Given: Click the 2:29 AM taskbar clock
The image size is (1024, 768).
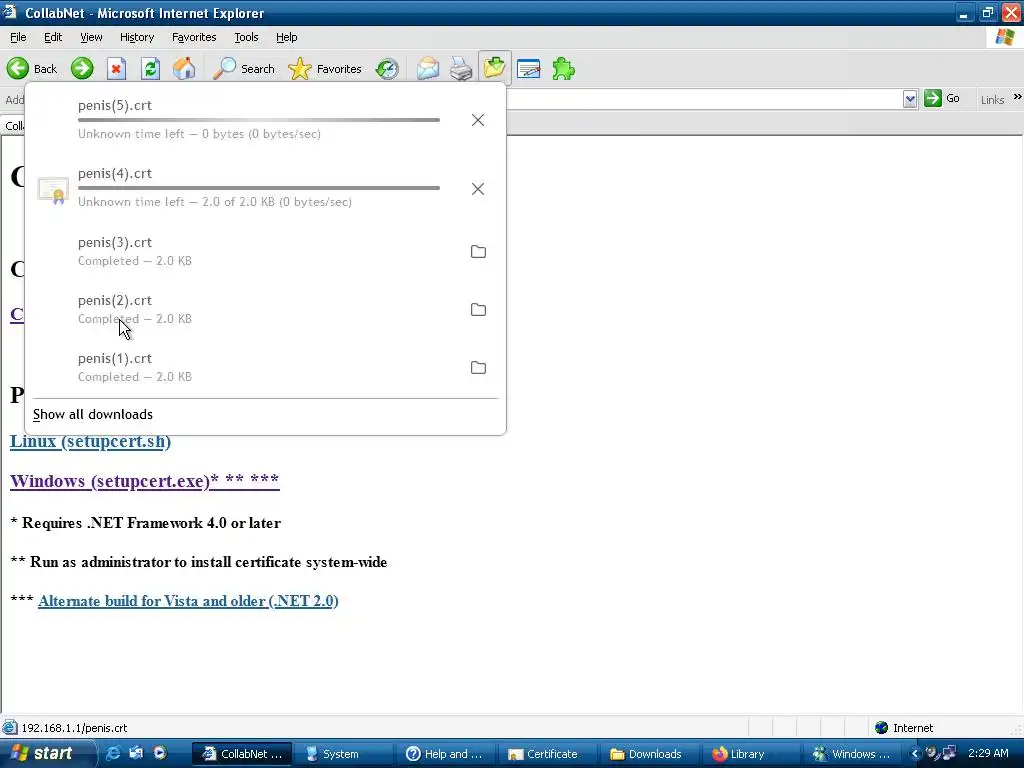Looking at the screenshot, I should (988, 754).
